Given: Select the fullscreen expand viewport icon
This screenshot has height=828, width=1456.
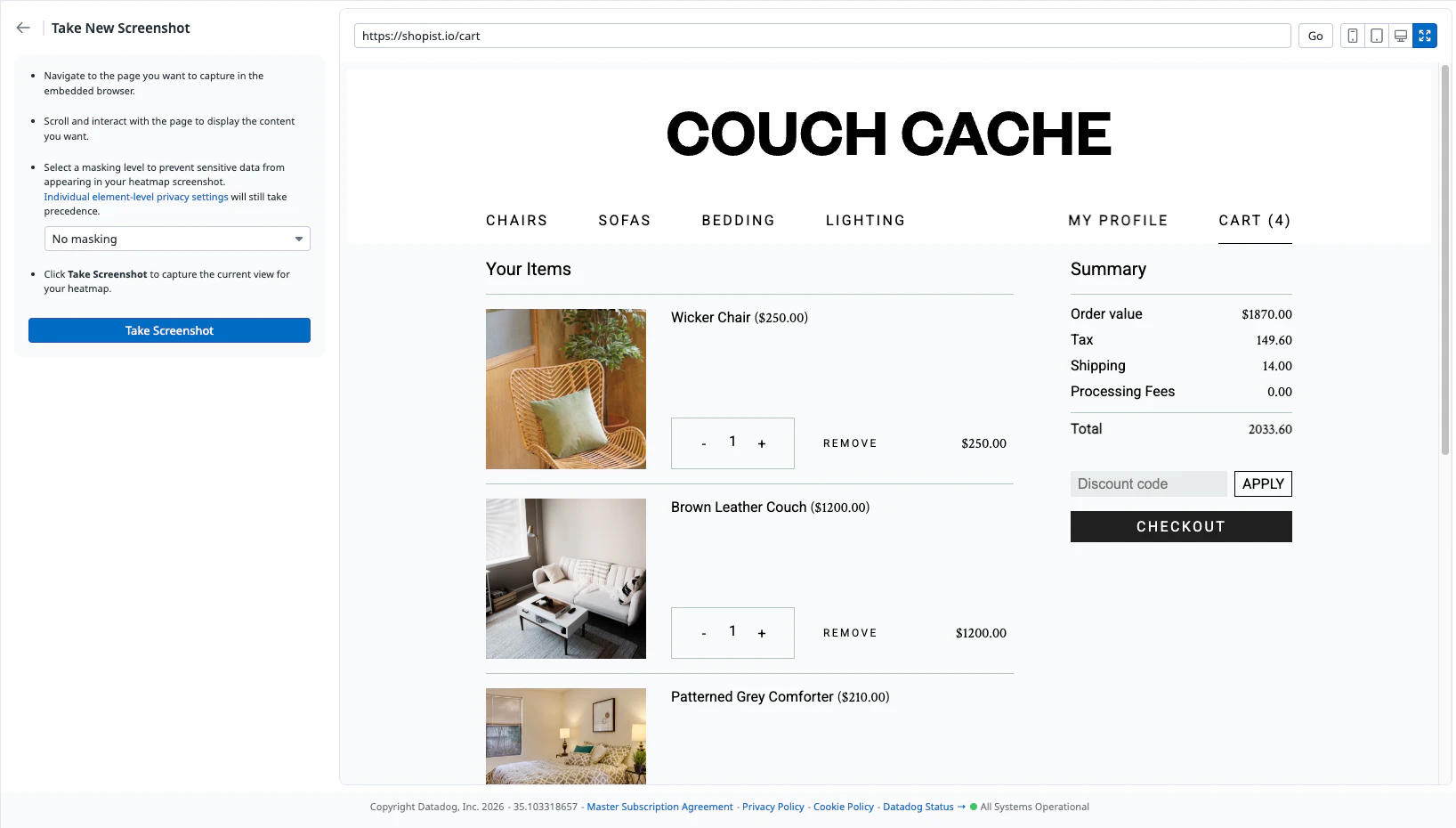Looking at the screenshot, I should tap(1424, 36).
